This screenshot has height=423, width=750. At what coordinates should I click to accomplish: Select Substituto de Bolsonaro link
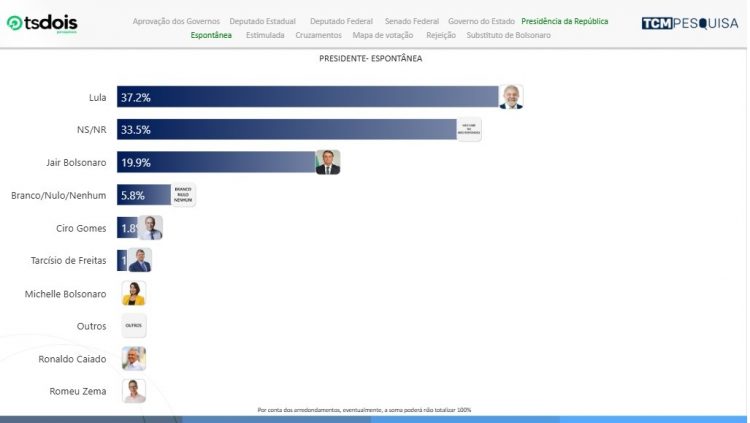[x=508, y=35]
